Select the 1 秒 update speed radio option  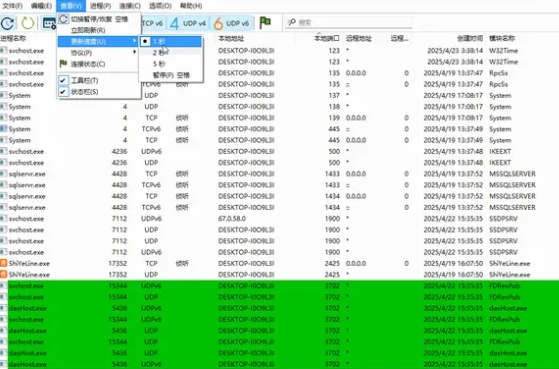(171, 41)
